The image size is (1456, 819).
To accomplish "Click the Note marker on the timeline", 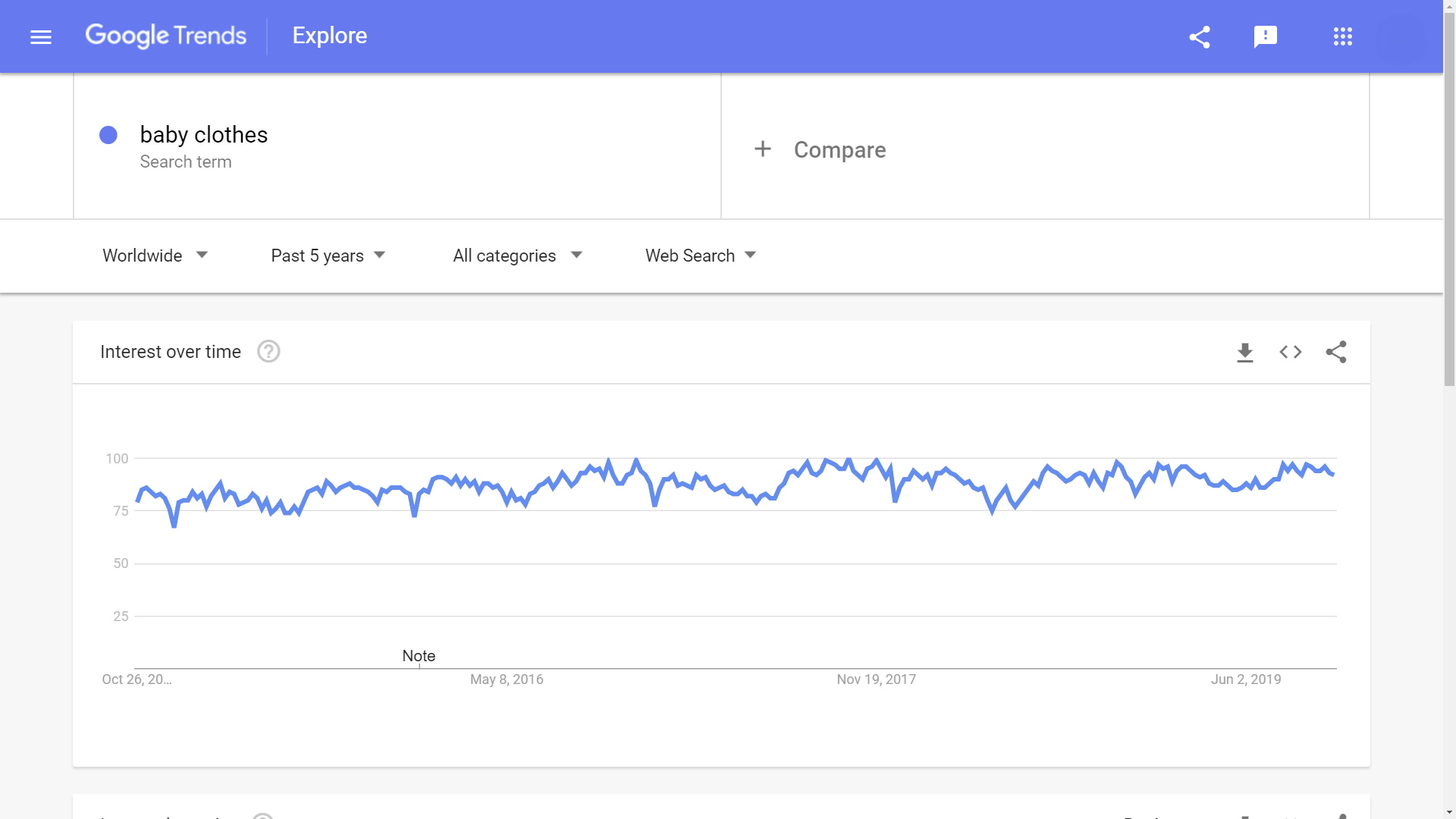I will [419, 656].
